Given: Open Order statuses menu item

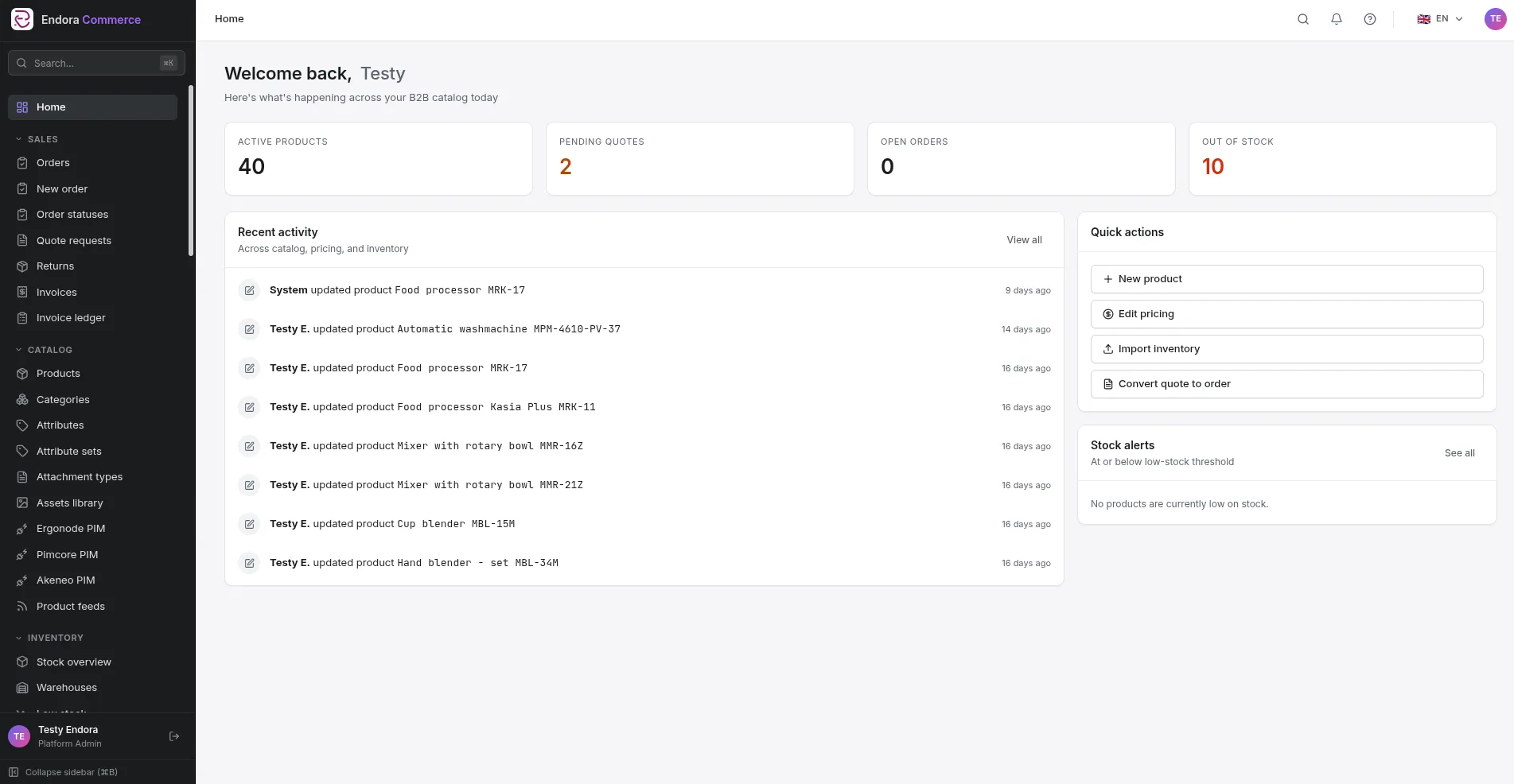Looking at the screenshot, I should pos(92,215).
